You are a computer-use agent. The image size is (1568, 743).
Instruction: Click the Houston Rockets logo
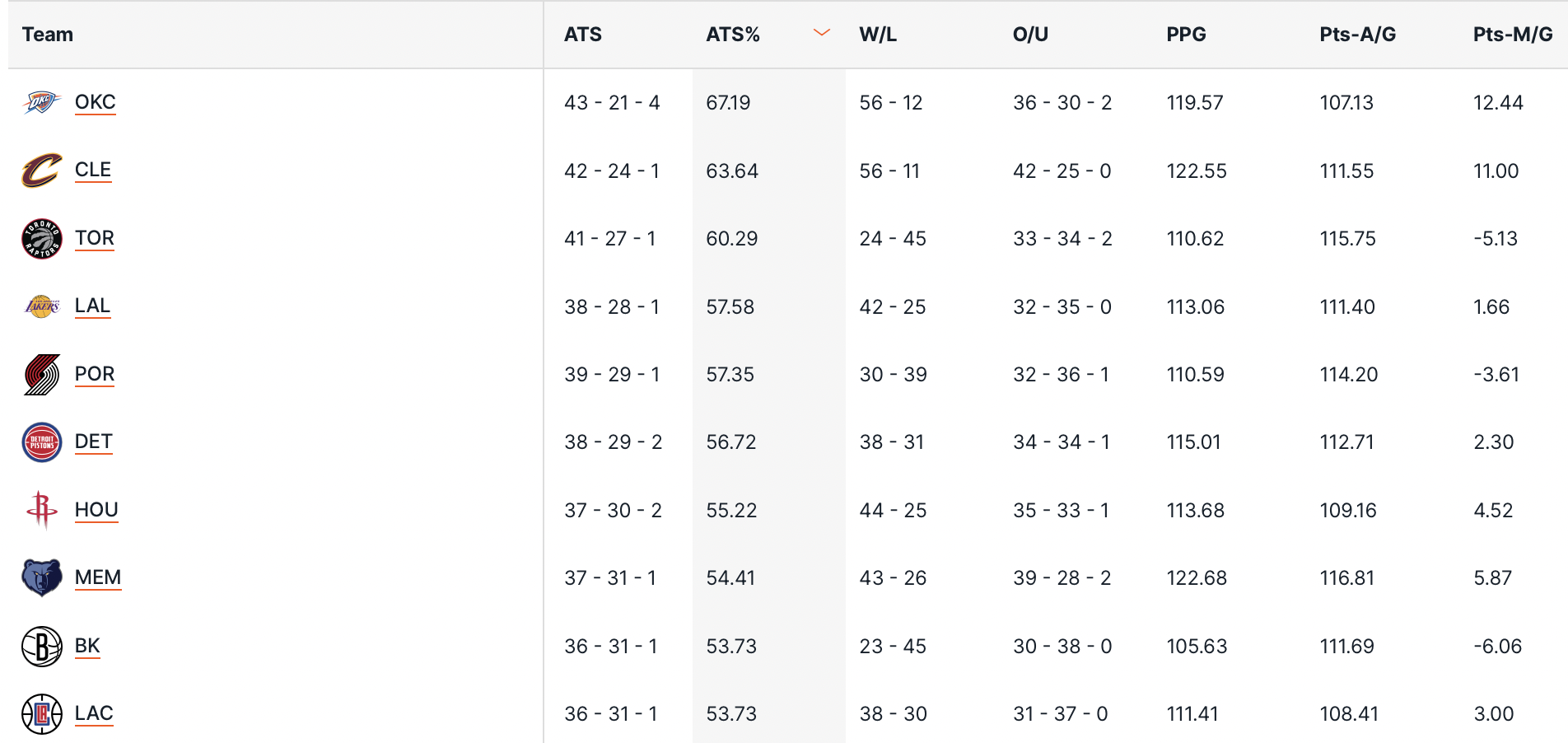42,510
